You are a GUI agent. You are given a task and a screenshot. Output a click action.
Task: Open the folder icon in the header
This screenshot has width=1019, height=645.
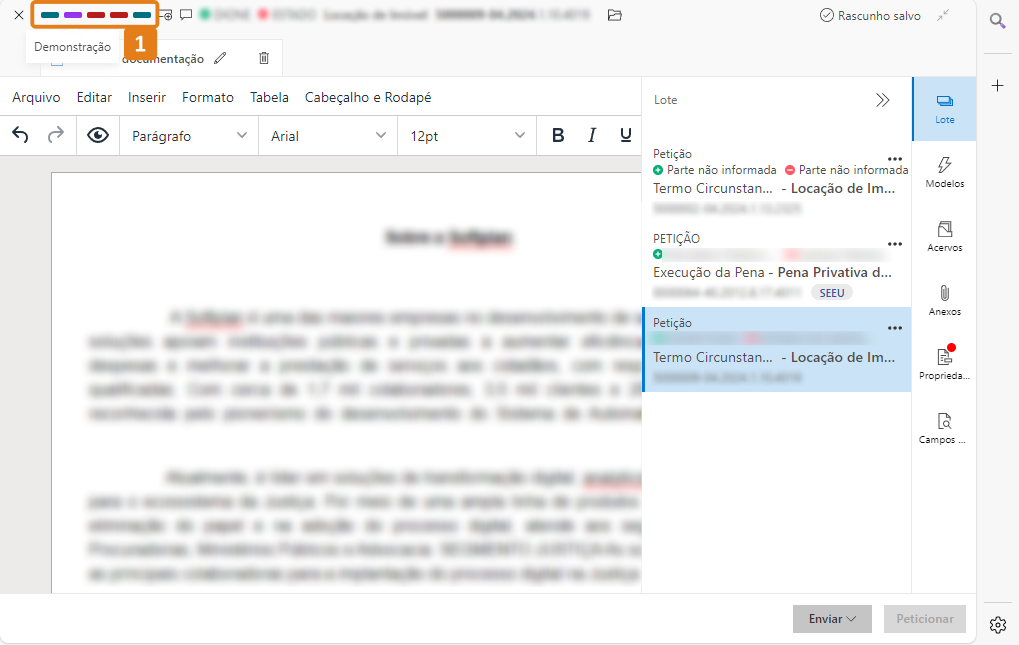(x=615, y=15)
